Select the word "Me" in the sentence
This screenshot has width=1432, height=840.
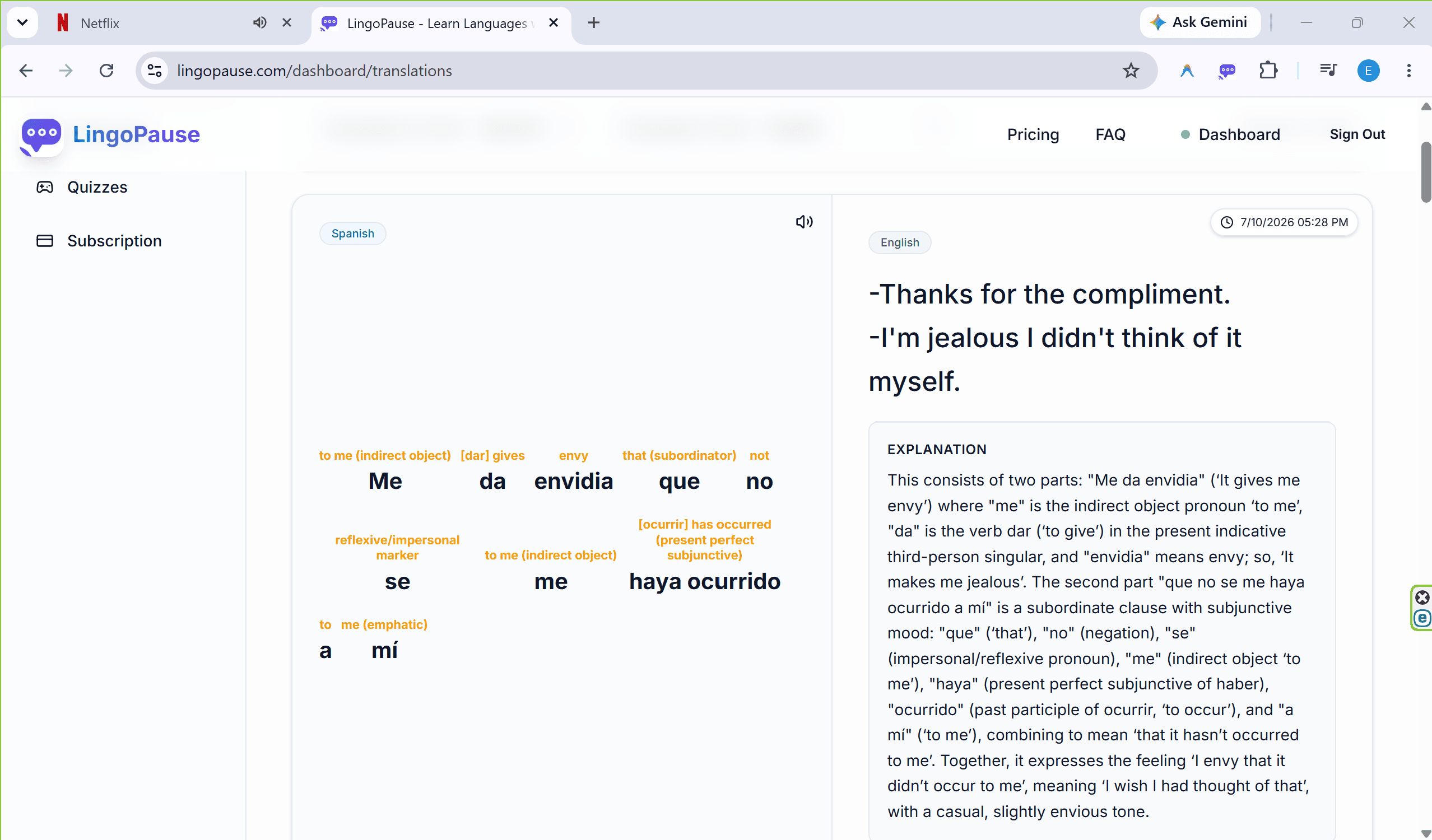[385, 481]
